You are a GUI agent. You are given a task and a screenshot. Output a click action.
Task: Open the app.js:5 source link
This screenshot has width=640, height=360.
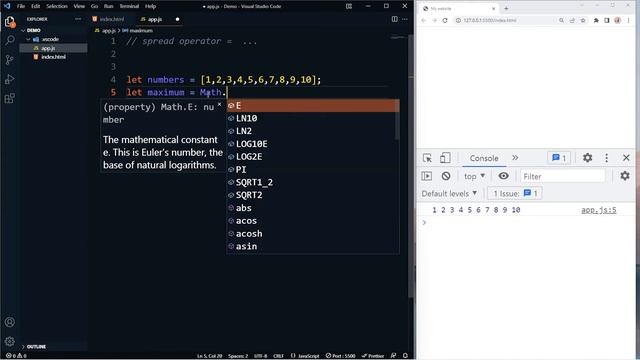pyautogui.click(x=599, y=210)
